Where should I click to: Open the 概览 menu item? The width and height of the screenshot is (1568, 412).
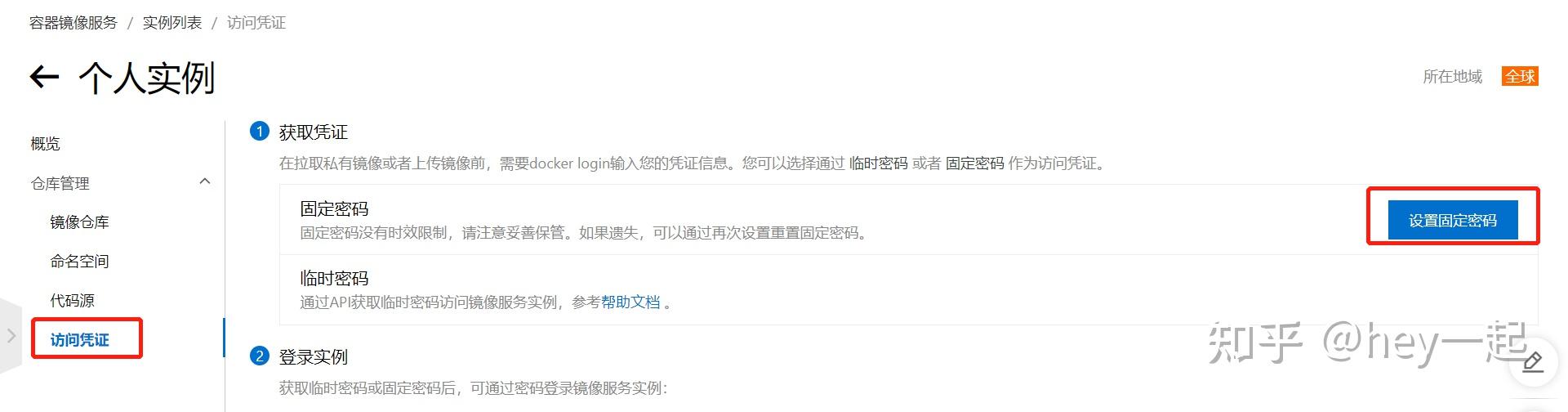(x=46, y=144)
